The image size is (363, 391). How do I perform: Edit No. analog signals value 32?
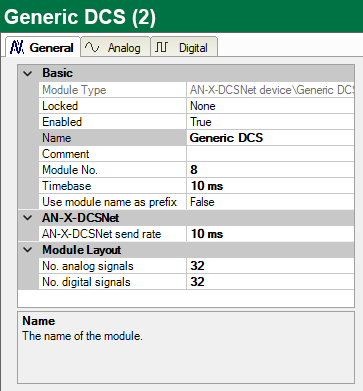point(270,266)
